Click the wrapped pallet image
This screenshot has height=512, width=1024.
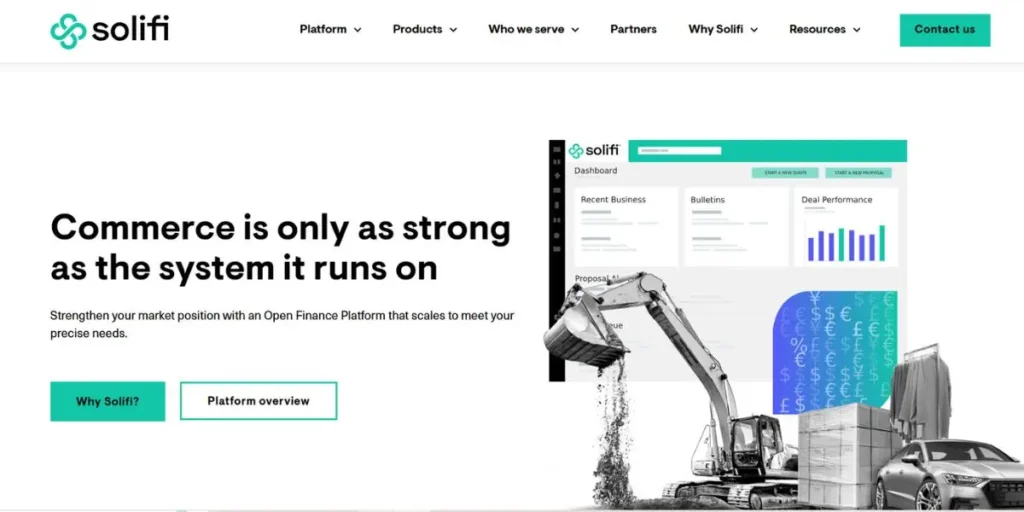point(846,454)
